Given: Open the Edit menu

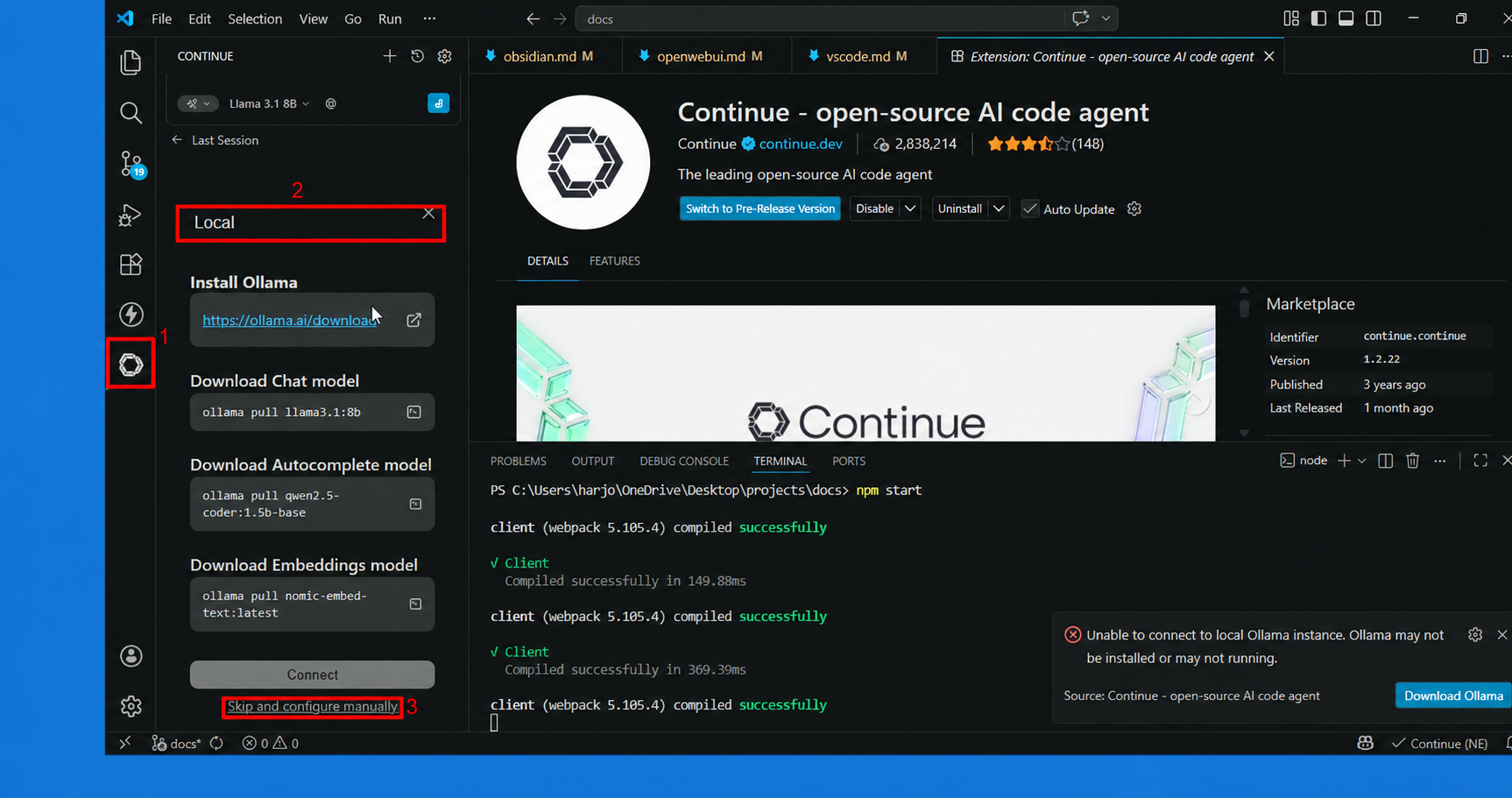Looking at the screenshot, I should click(200, 18).
